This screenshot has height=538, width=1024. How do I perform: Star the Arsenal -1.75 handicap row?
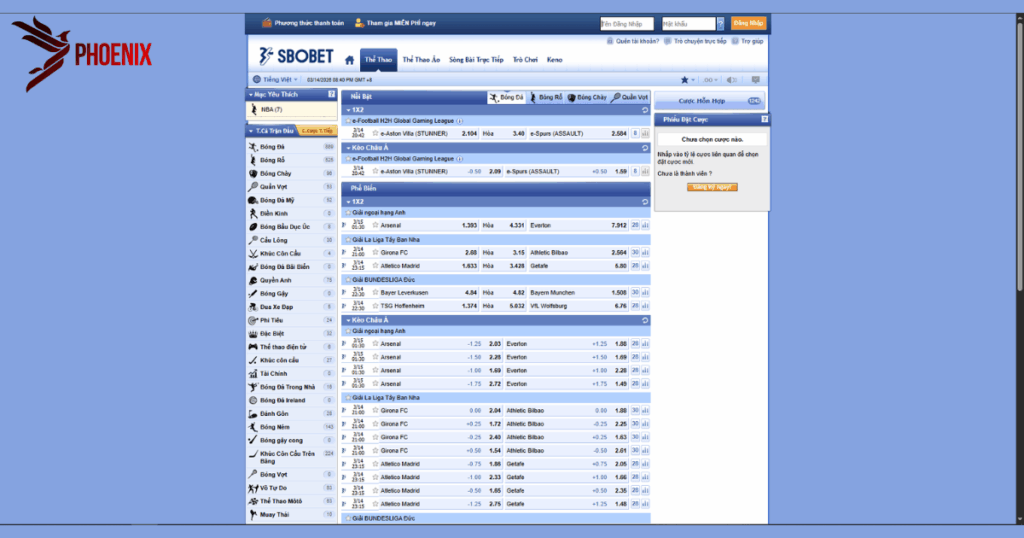click(x=375, y=384)
